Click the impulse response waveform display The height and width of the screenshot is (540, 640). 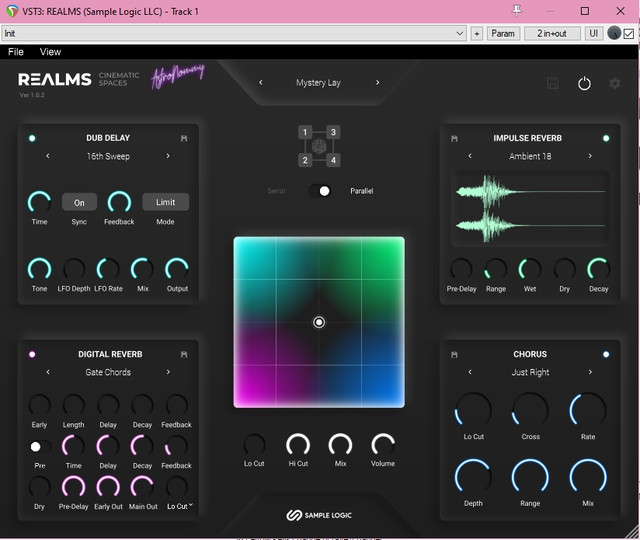530,209
